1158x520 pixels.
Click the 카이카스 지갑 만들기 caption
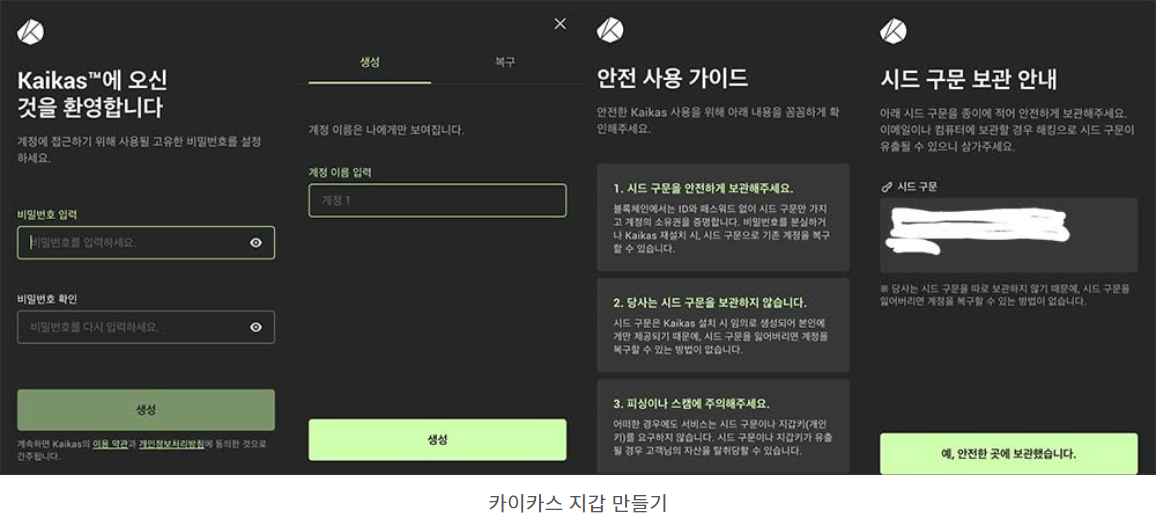click(x=578, y=503)
